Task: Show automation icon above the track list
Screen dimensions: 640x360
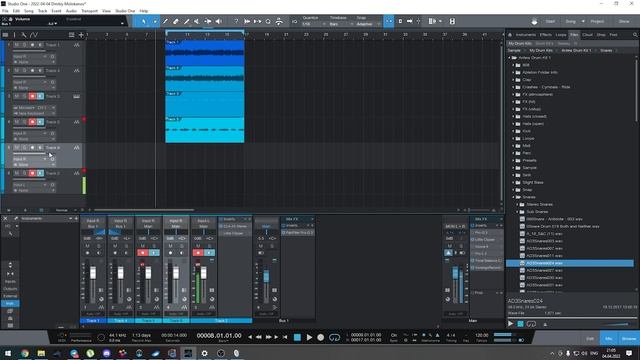Action: pos(34,35)
